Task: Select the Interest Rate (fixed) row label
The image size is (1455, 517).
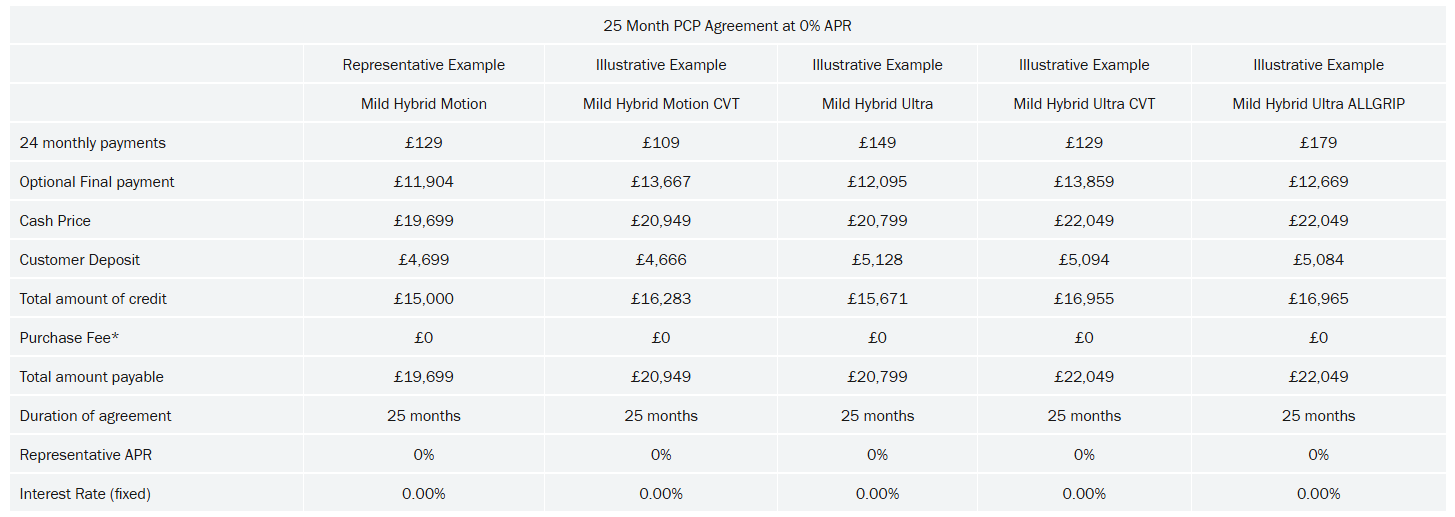Action: (86, 494)
